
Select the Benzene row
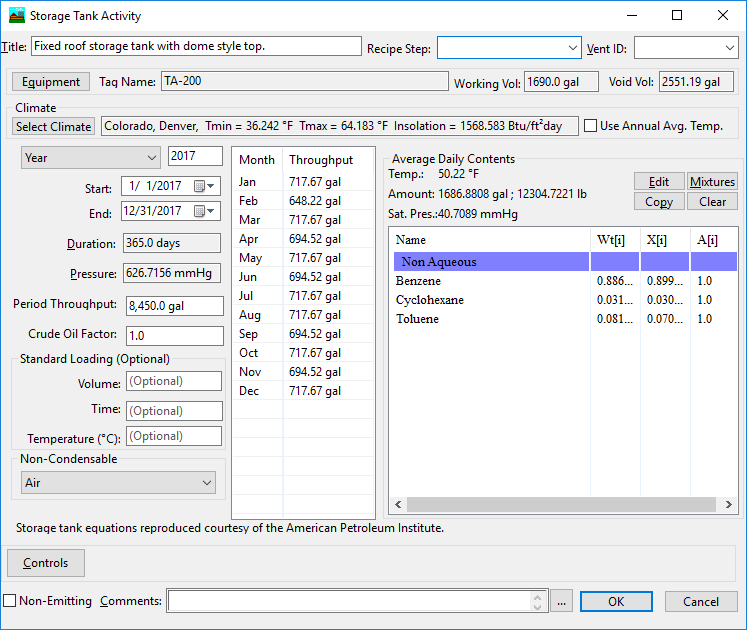(x=565, y=281)
